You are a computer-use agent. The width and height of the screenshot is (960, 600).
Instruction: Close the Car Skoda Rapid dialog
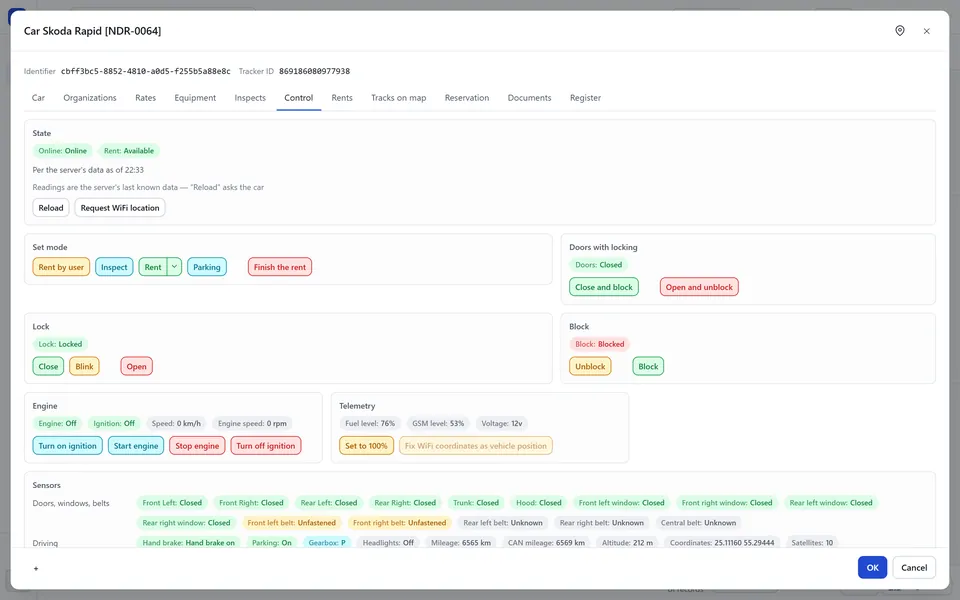[x=926, y=31]
